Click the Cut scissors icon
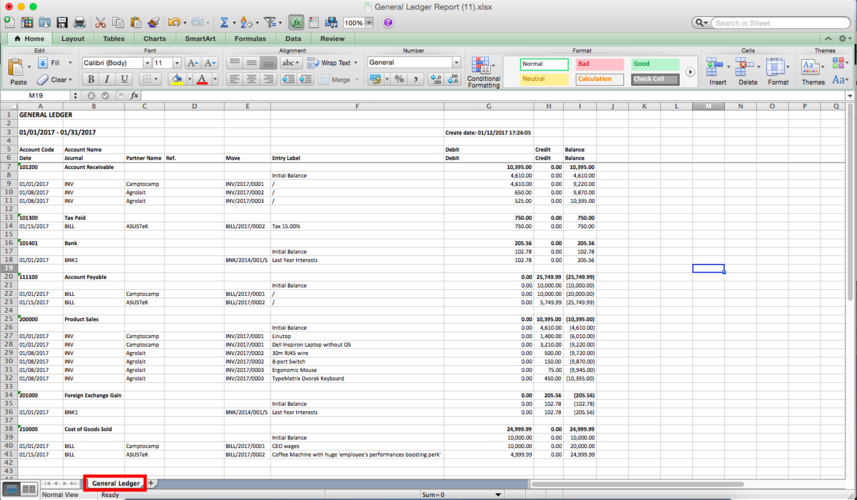This screenshot has height=500, width=857. (x=100, y=22)
